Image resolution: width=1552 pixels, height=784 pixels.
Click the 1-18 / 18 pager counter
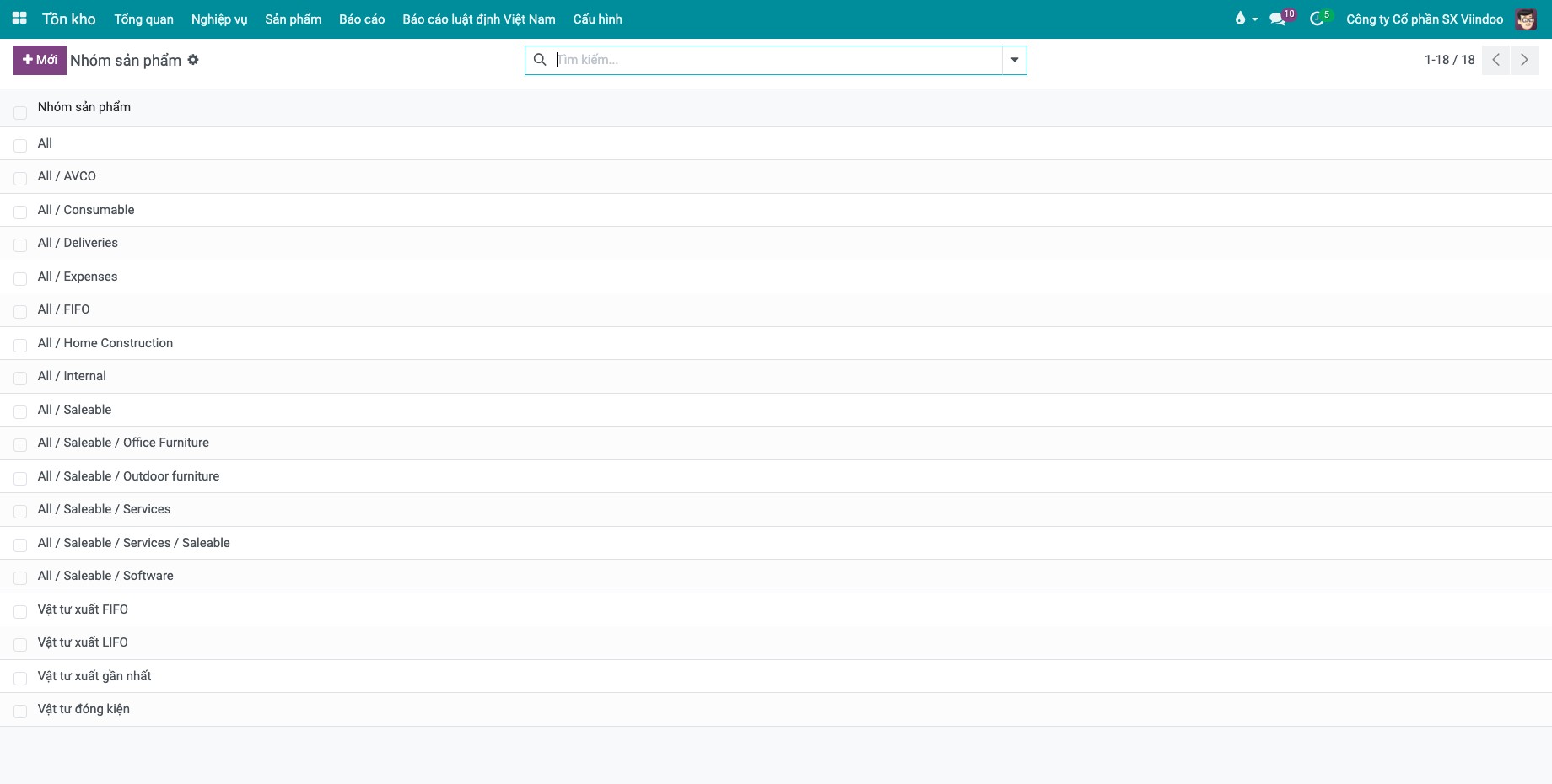pos(1450,60)
